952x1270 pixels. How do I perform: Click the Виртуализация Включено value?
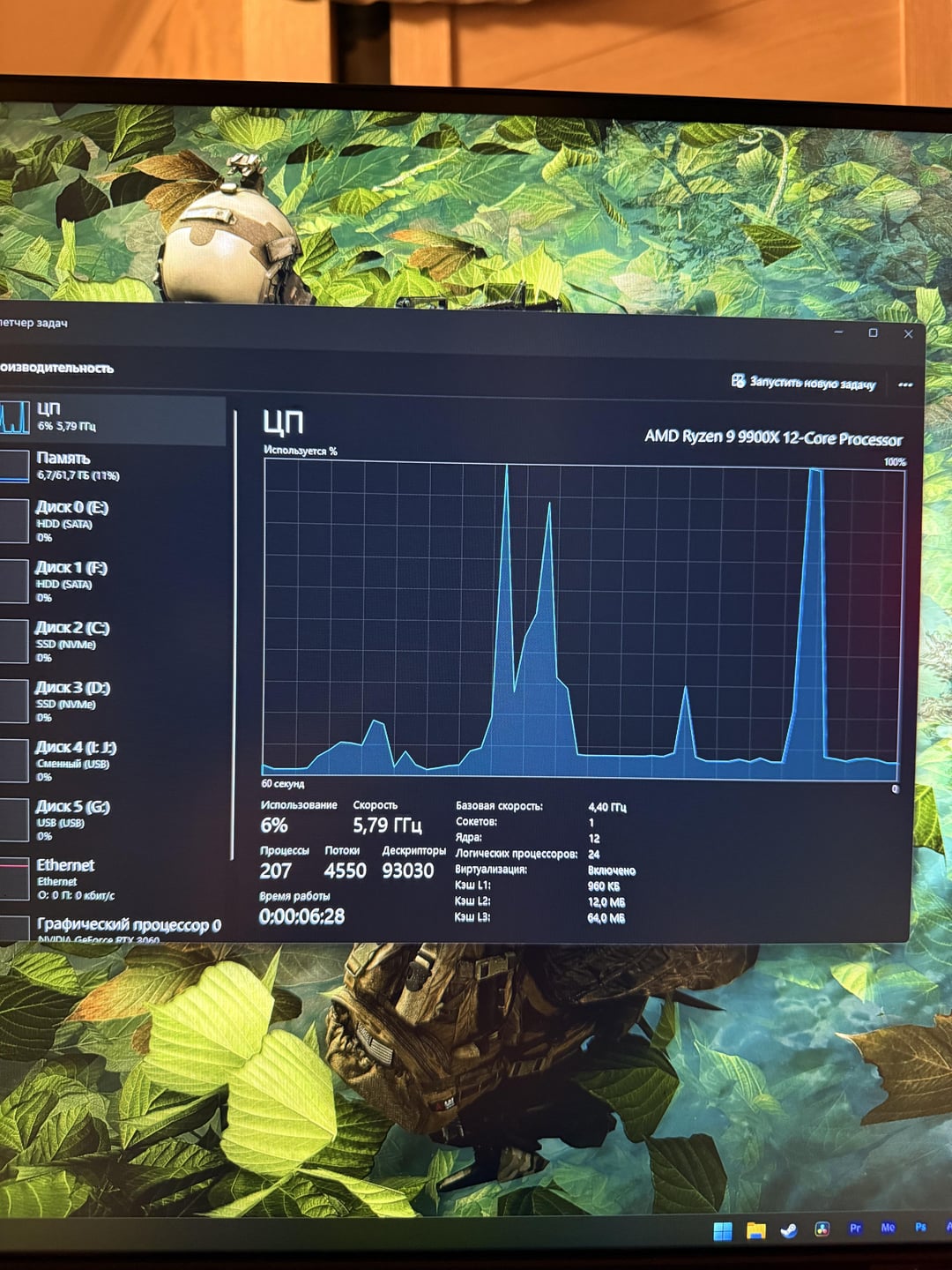612,870
